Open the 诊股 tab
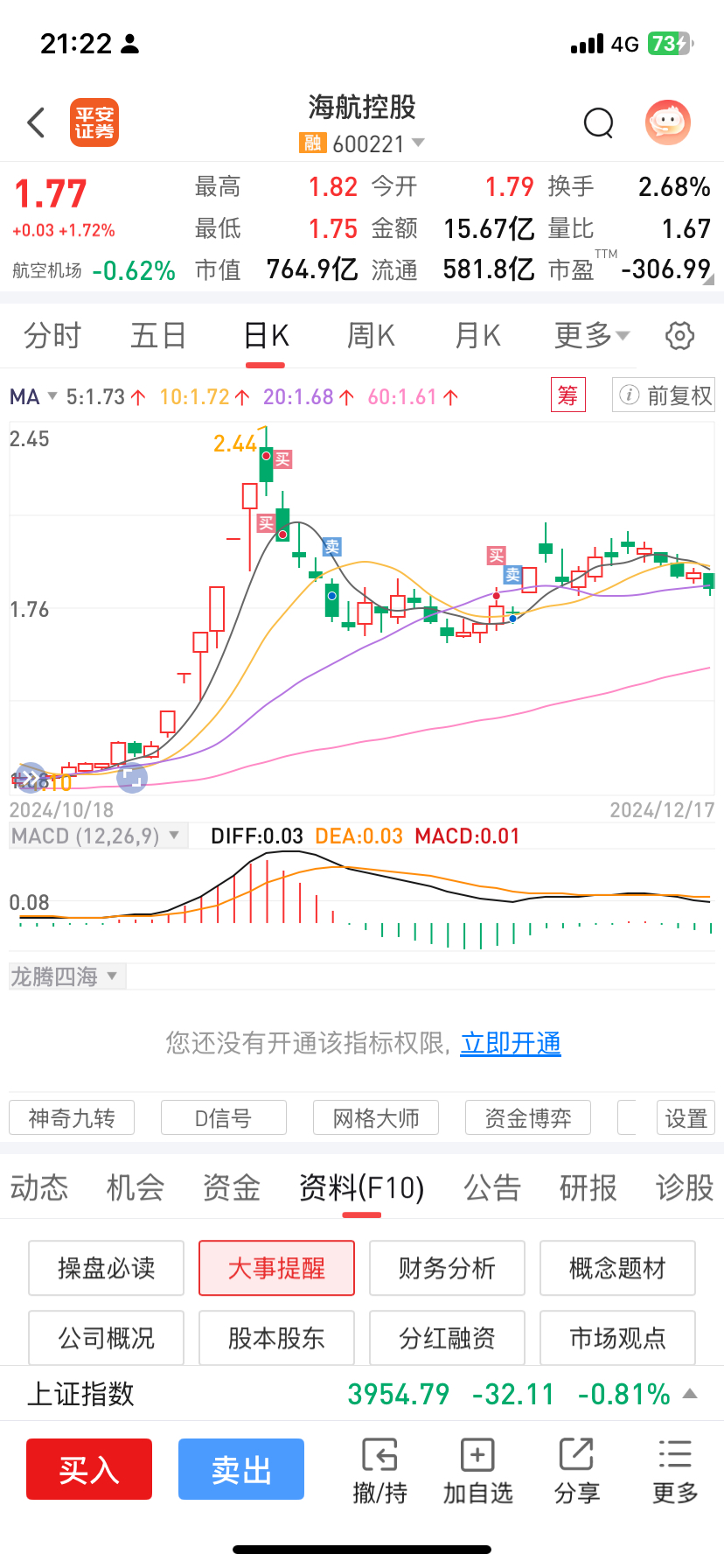 pos(685,1187)
